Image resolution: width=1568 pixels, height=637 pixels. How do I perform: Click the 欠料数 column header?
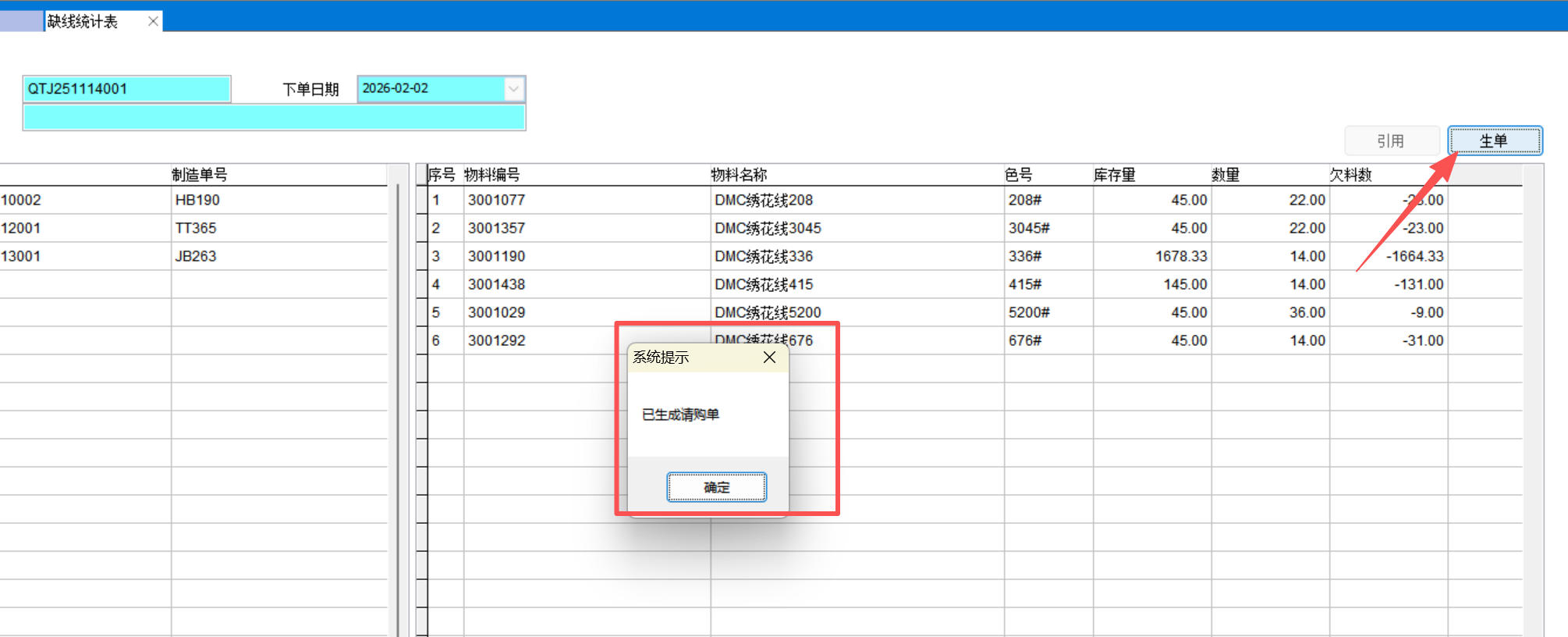pyautogui.click(x=1350, y=175)
